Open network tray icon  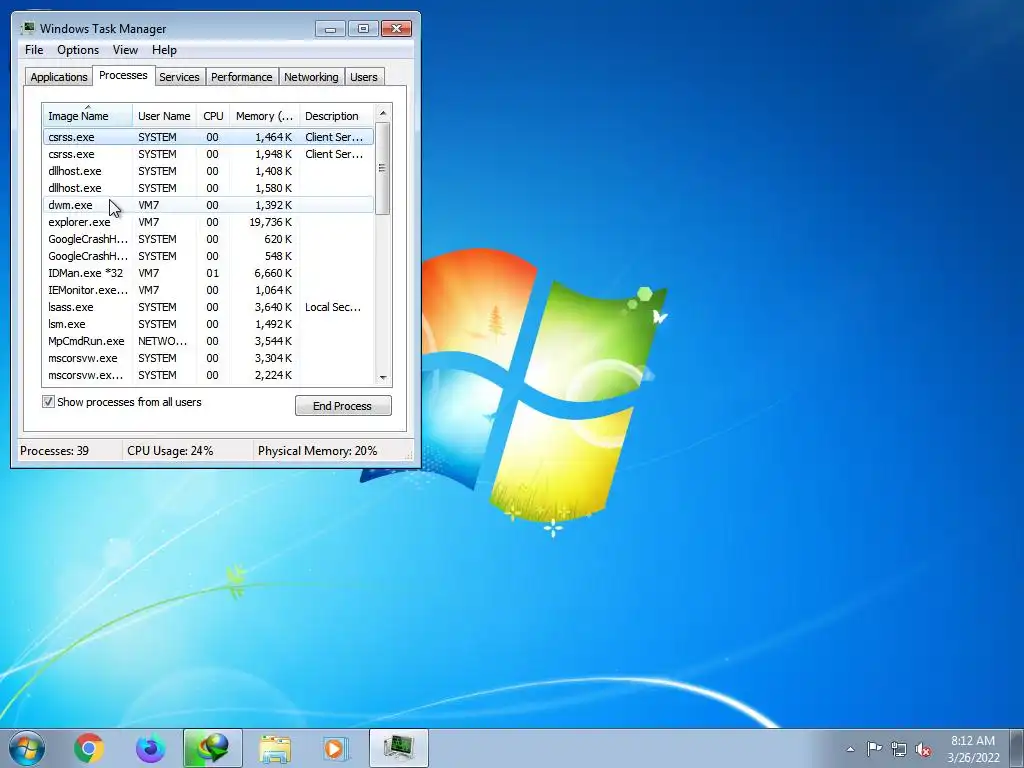(899, 749)
